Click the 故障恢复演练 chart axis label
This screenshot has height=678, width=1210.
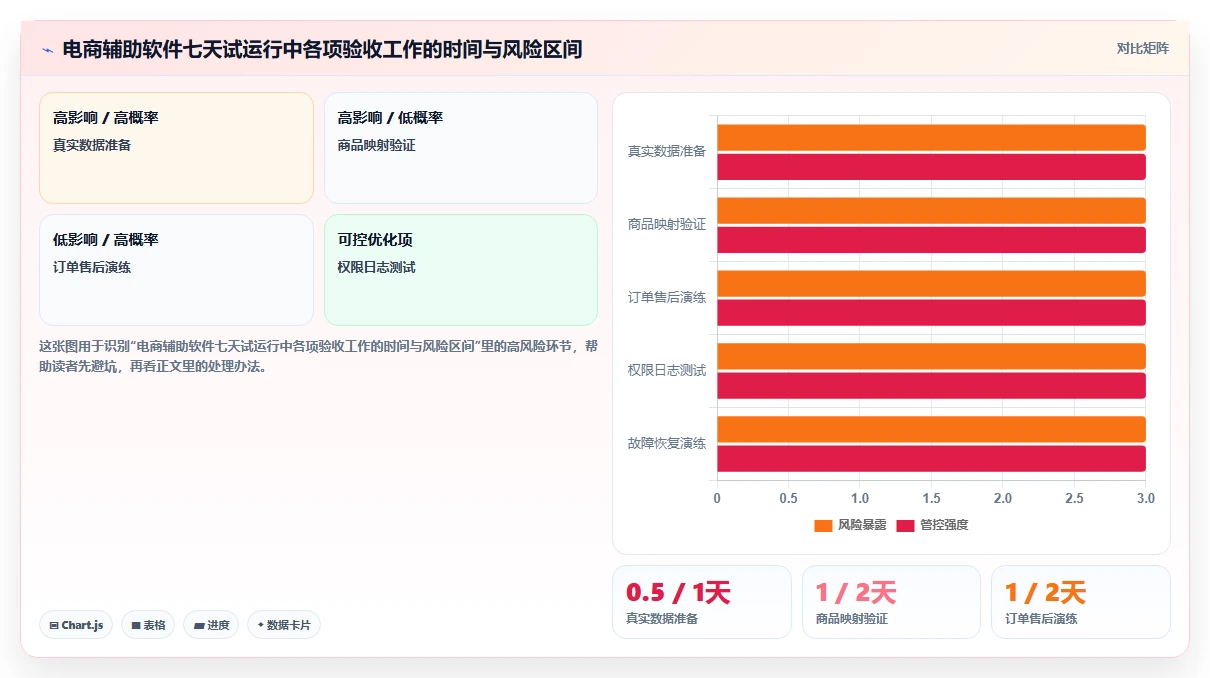pos(666,444)
